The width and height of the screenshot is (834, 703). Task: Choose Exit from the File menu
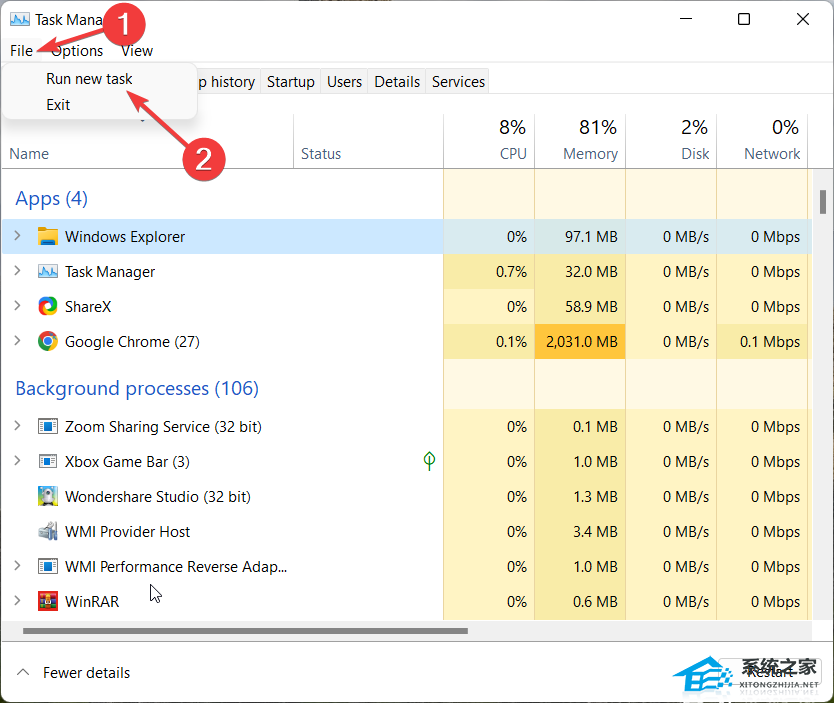pyautogui.click(x=58, y=105)
